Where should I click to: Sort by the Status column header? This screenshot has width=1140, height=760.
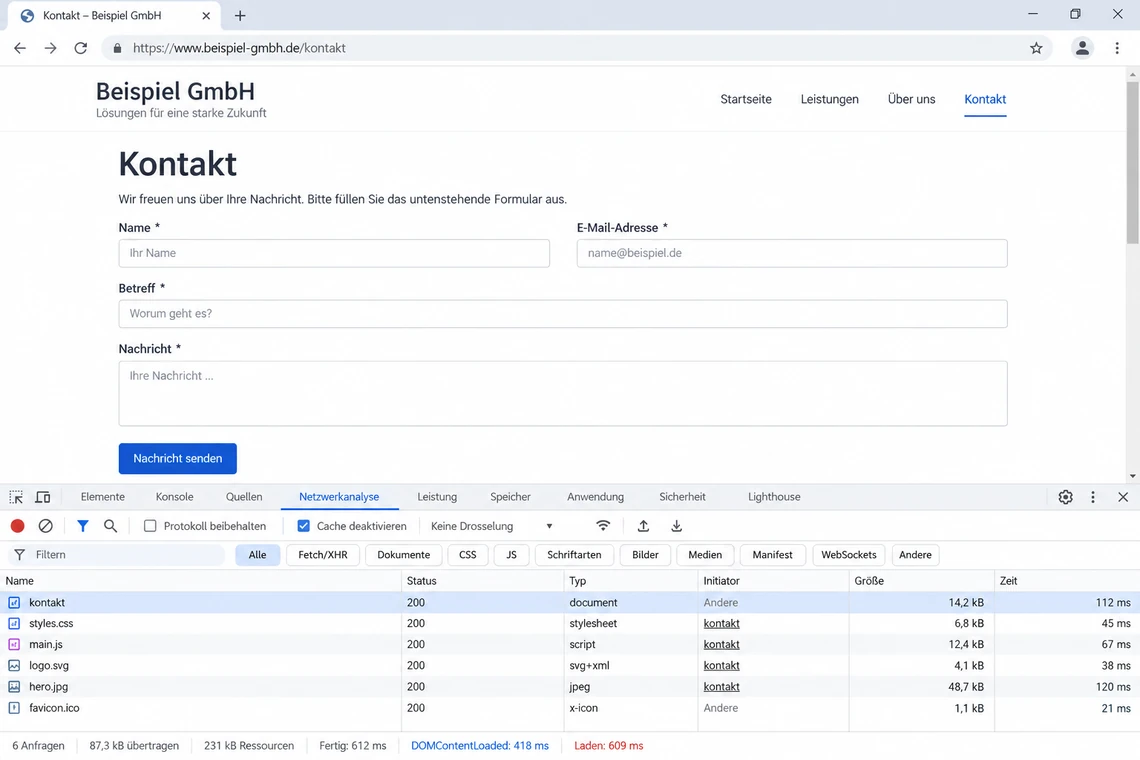pyautogui.click(x=483, y=581)
